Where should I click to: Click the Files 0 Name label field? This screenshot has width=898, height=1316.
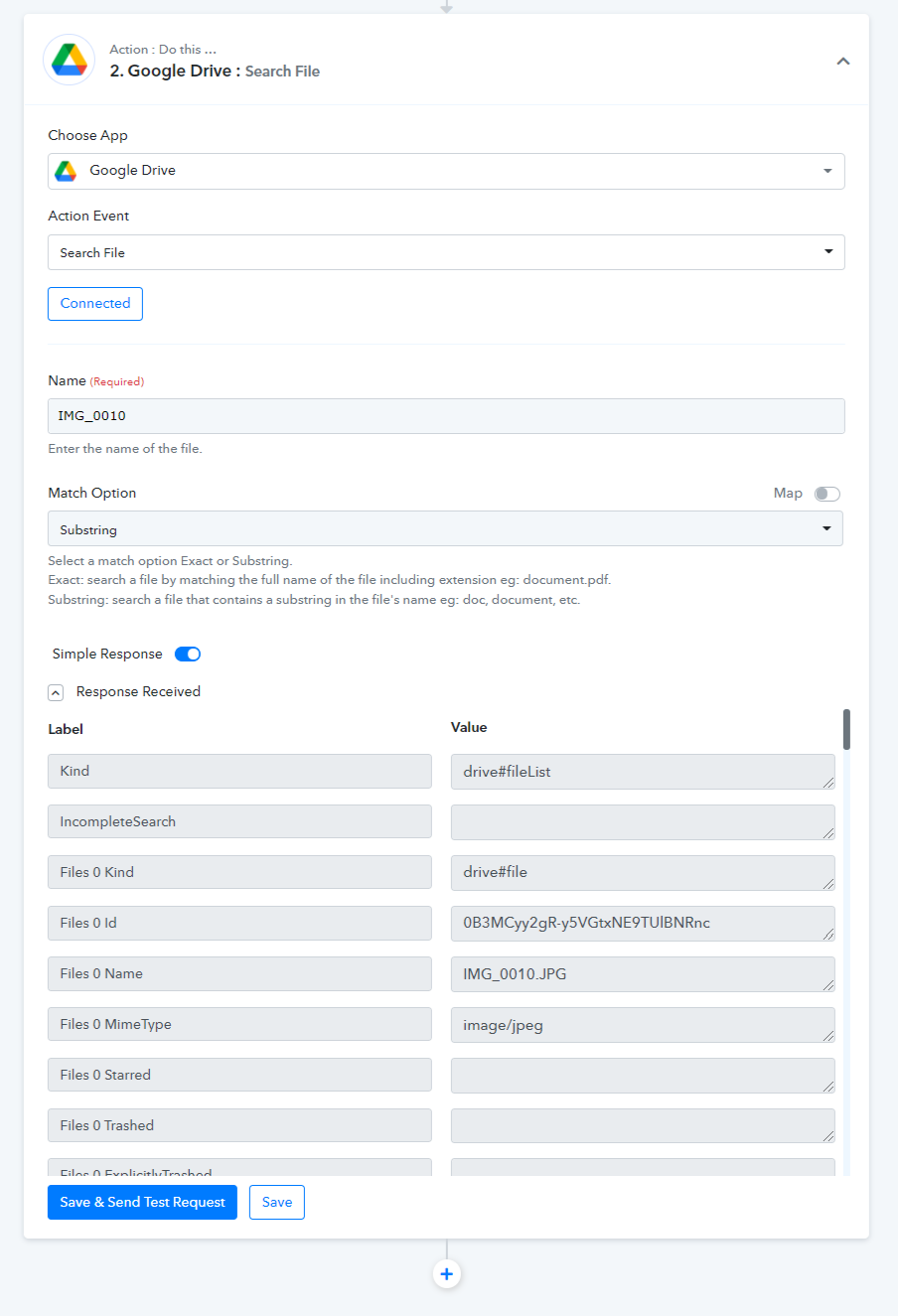pos(239,973)
